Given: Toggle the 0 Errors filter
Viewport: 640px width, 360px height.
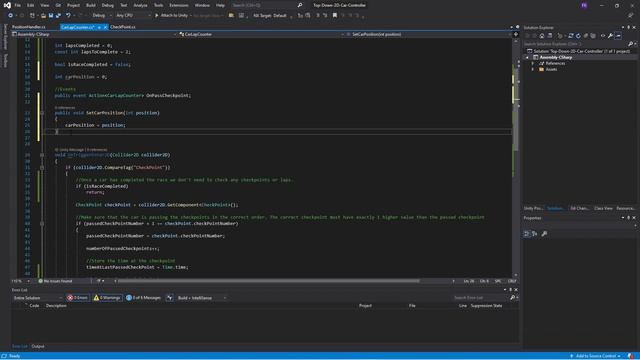Looking at the screenshot, I should [x=78, y=298].
